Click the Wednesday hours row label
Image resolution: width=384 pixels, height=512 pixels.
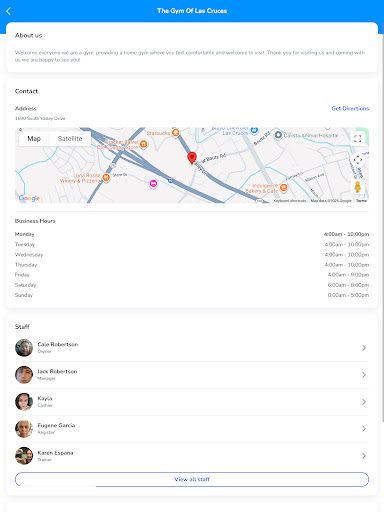coord(29,255)
